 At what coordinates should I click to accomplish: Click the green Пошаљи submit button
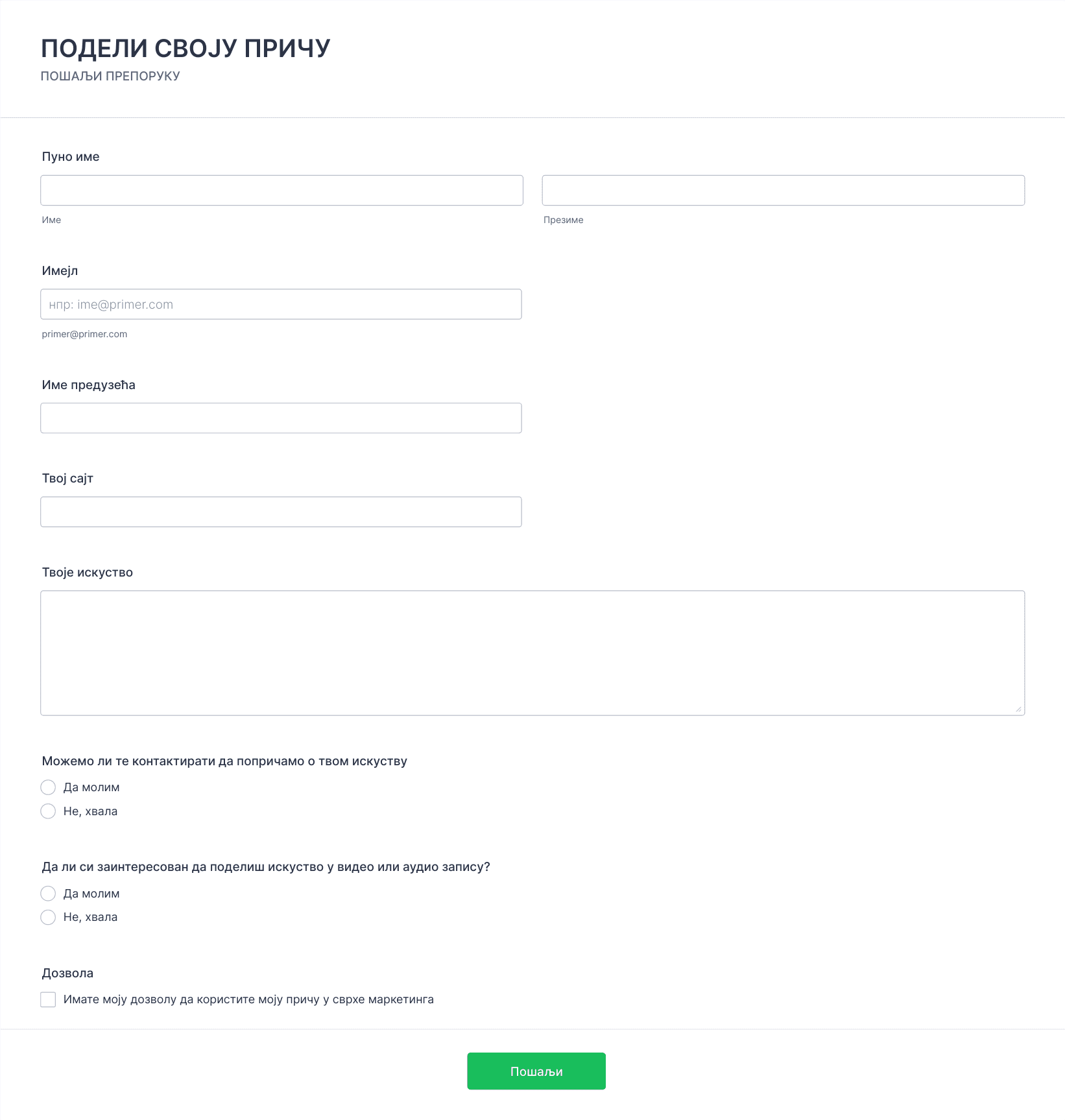click(536, 1071)
